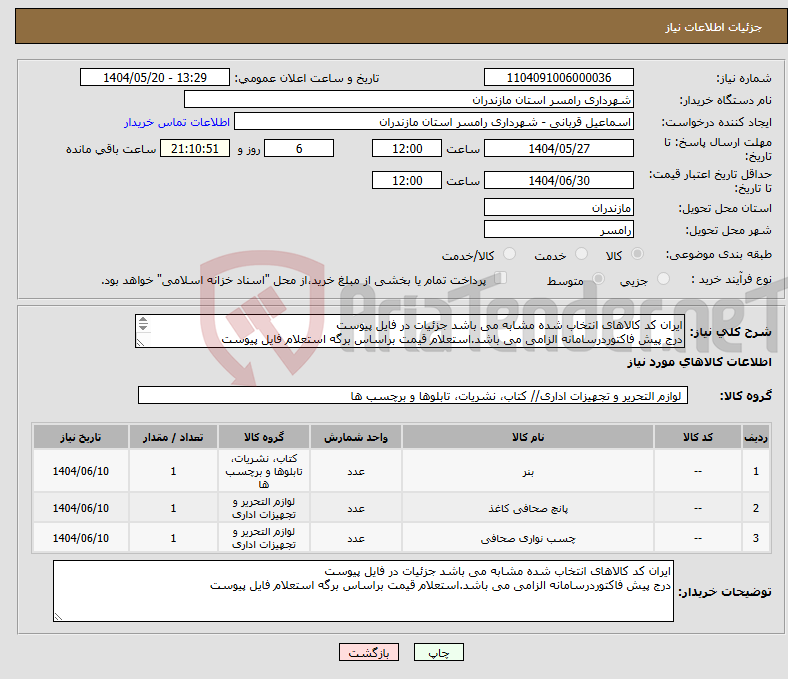Click the پانچ صحافی کاغذ item cell
The image size is (788, 679).
point(528,508)
